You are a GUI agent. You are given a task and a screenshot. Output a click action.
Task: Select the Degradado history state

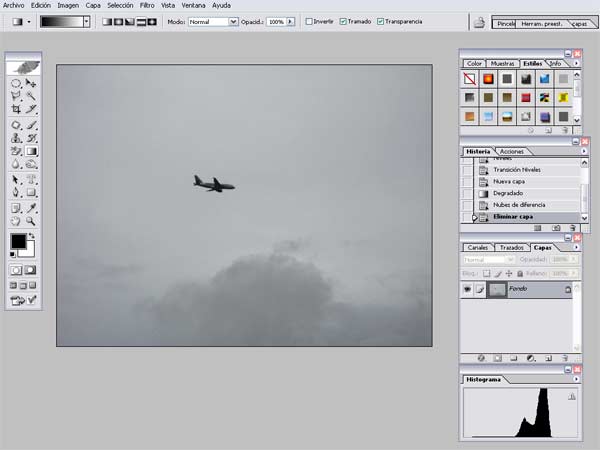click(x=508, y=193)
